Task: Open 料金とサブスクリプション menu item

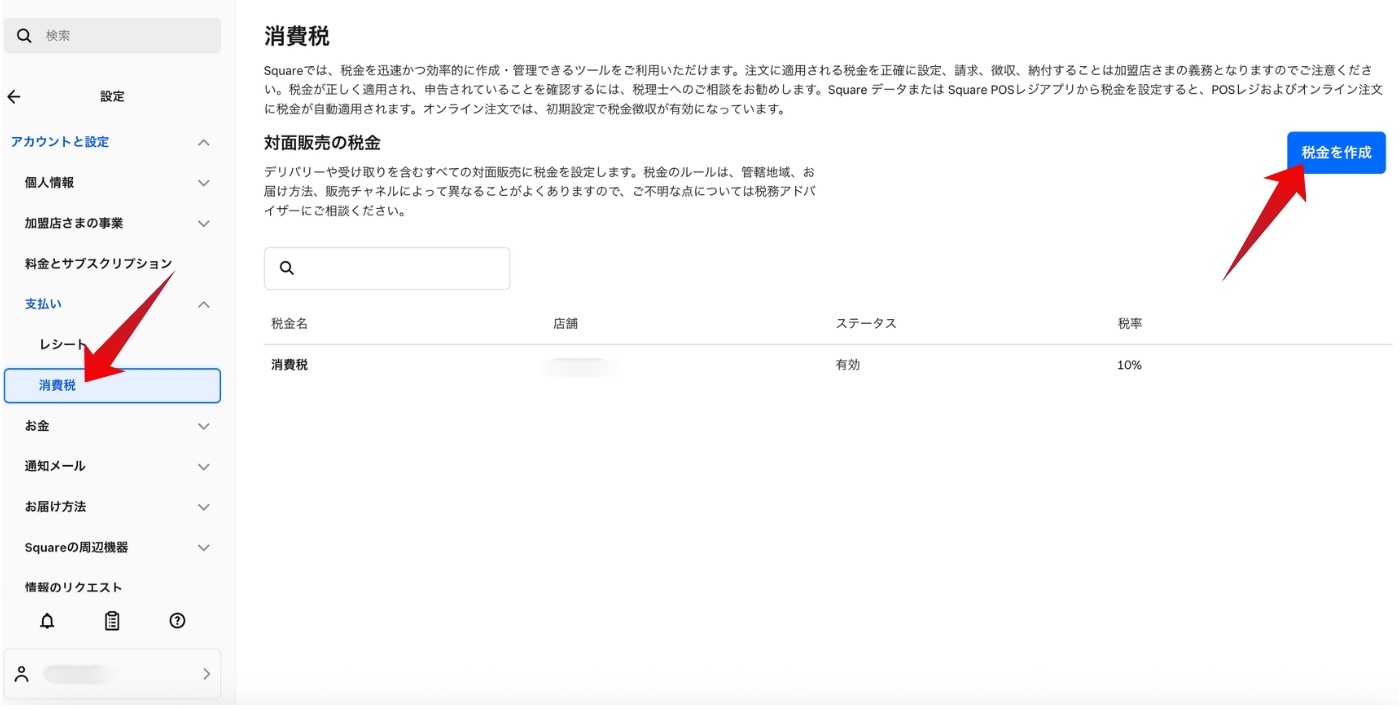Action: click(x=98, y=264)
